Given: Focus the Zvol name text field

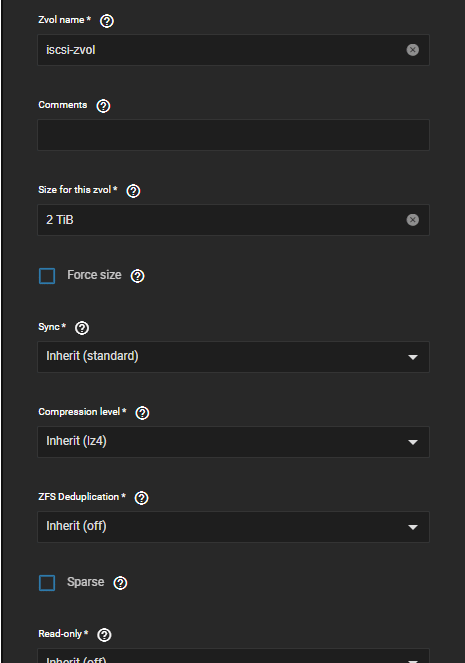Looking at the screenshot, I should click(x=220, y=50).
